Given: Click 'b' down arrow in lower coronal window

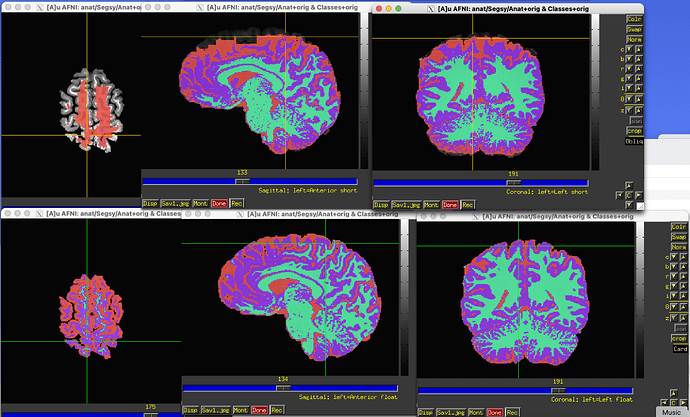Looking at the screenshot, I should point(674,267).
